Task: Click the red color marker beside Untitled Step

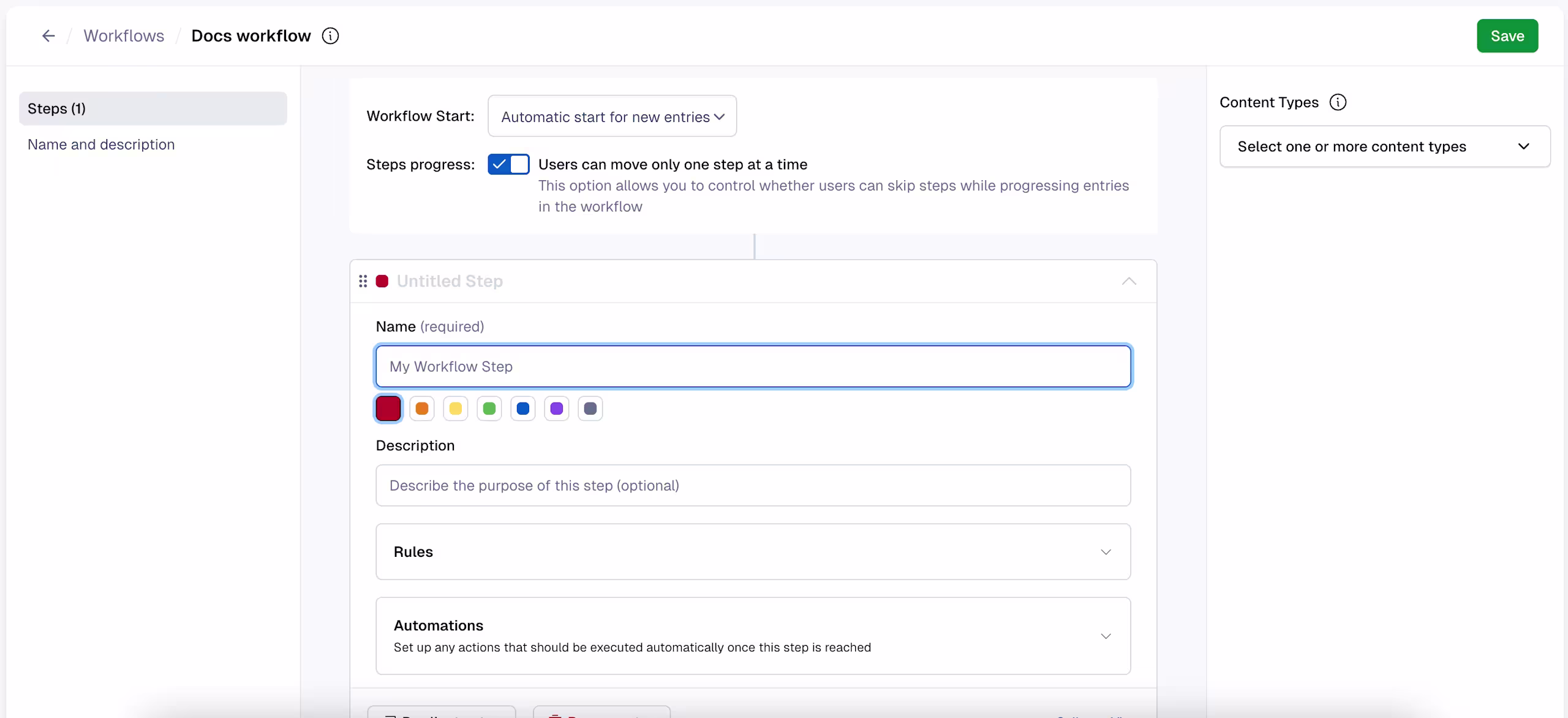Action: tap(382, 281)
